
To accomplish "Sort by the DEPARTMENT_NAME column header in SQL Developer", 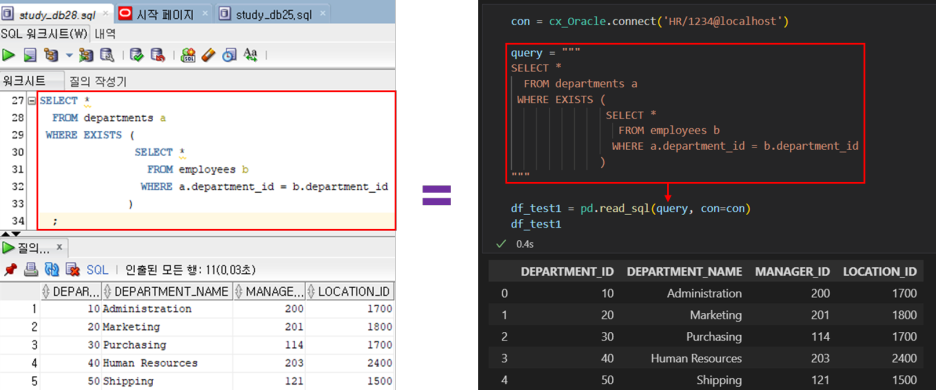I will [167, 291].
